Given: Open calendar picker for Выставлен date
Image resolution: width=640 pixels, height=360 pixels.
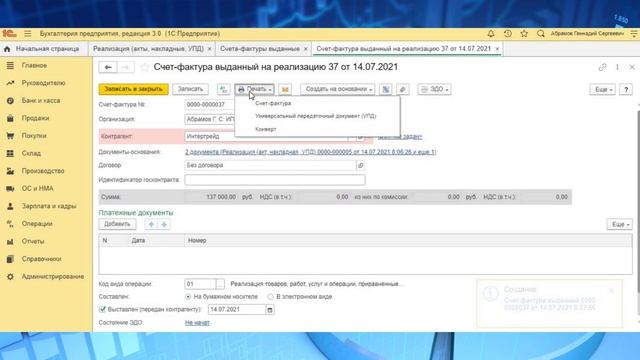Looking at the screenshot, I should pos(270,310).
